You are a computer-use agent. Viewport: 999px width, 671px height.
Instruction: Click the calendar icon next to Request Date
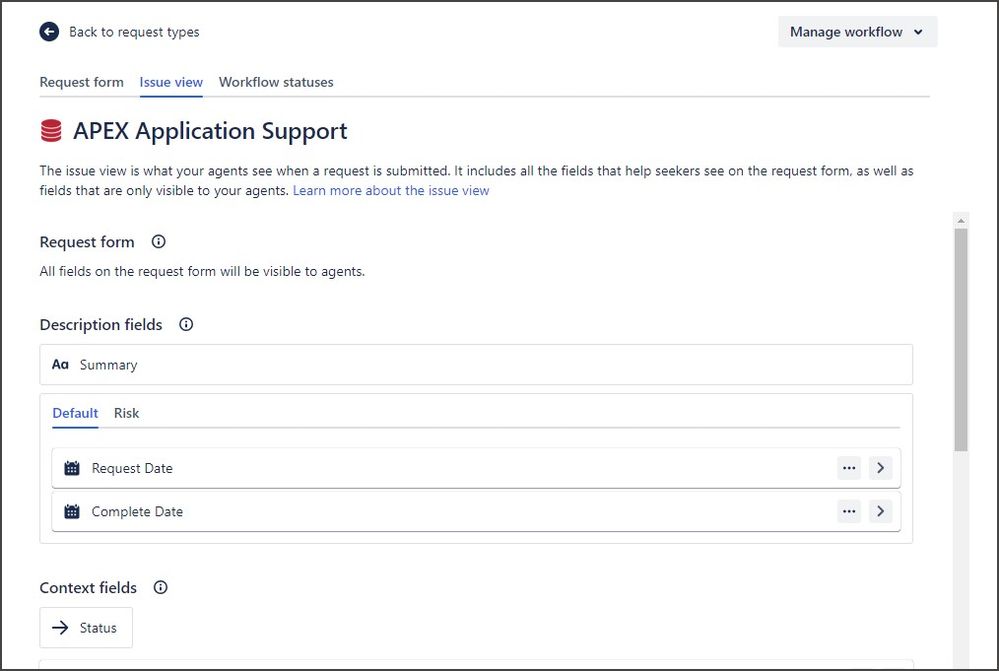point(71,467)
